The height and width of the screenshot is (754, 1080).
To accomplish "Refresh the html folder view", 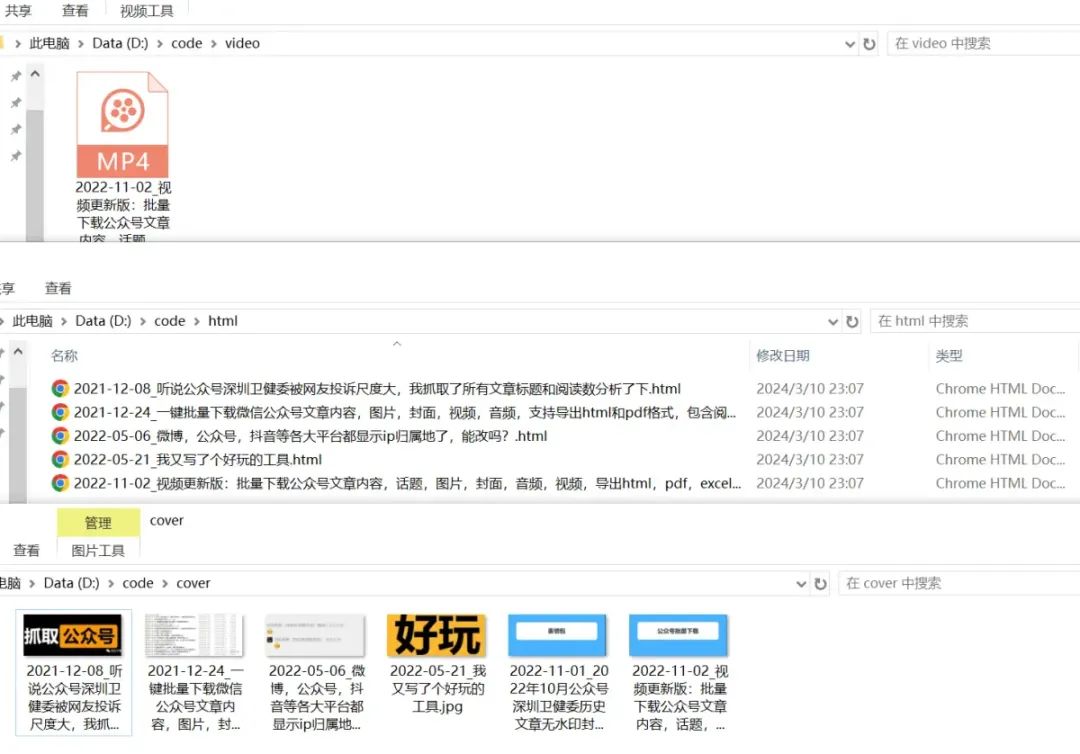I will click(852, 322).
